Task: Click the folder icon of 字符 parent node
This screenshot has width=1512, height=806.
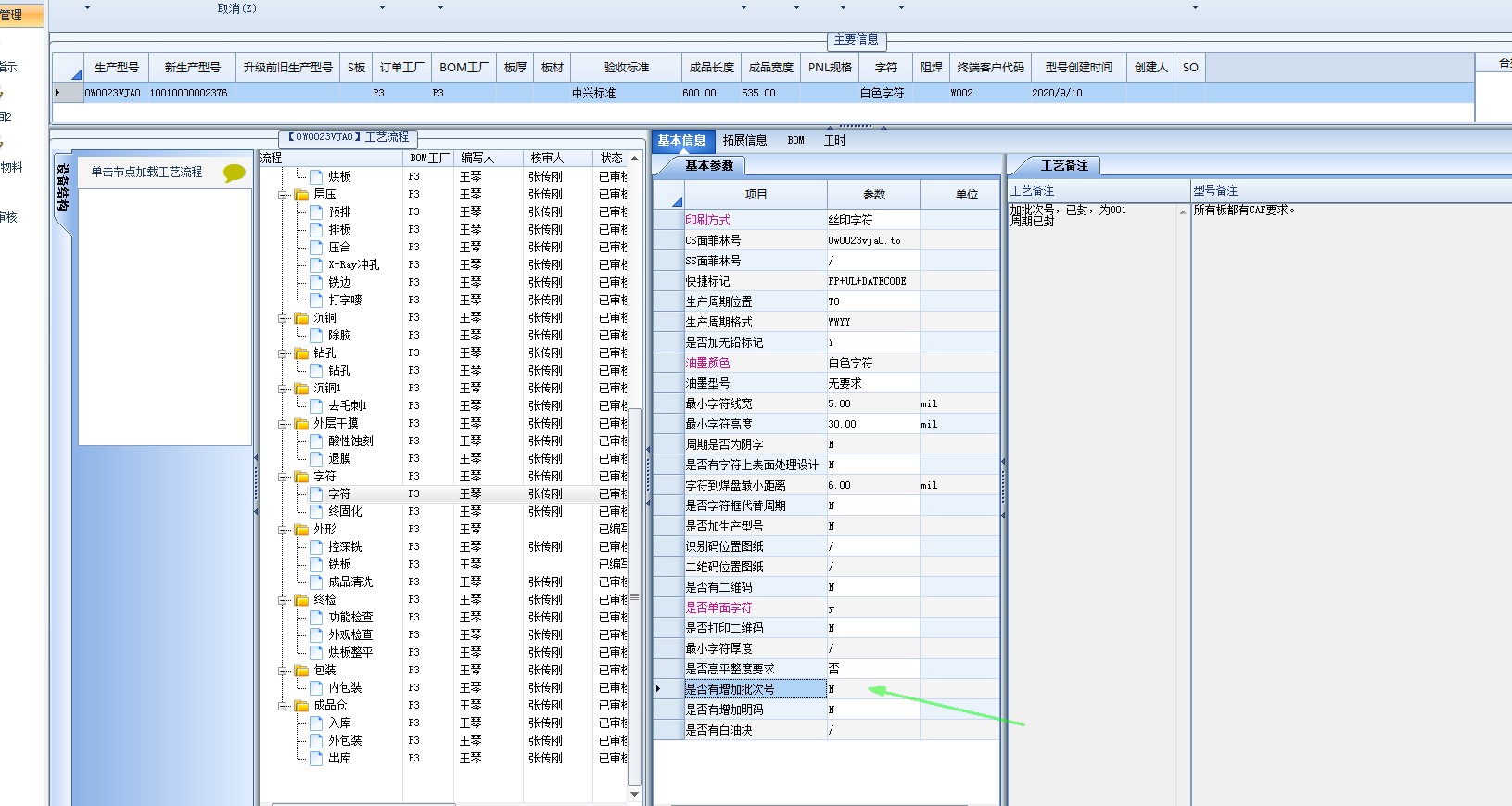Action: (x=301, y=477)
